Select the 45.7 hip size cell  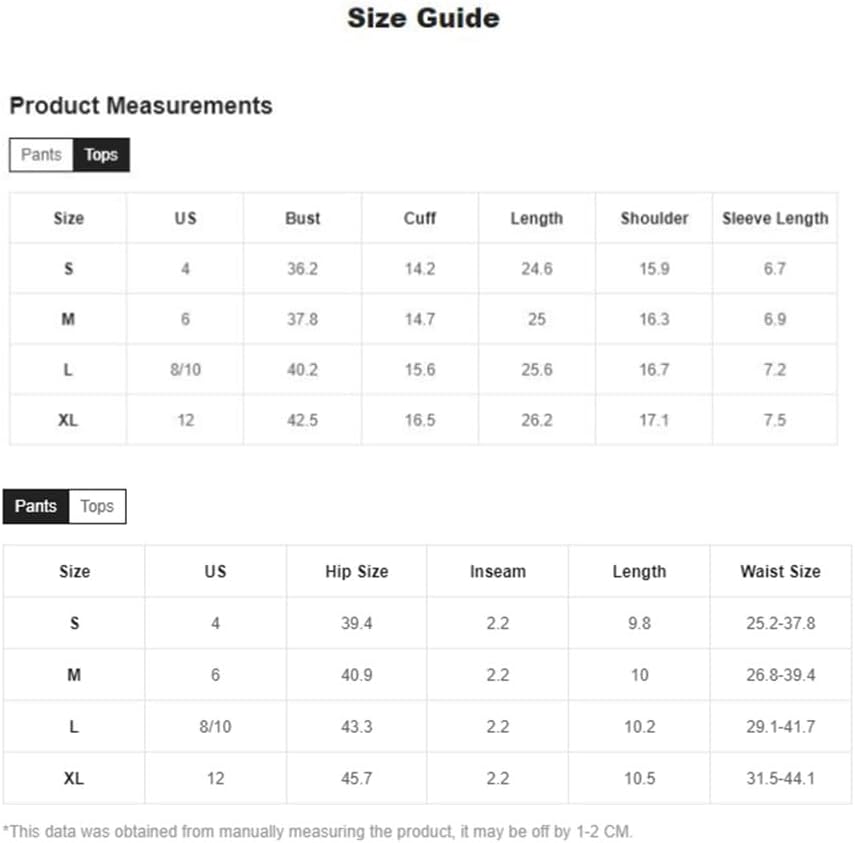coord(356,778)
